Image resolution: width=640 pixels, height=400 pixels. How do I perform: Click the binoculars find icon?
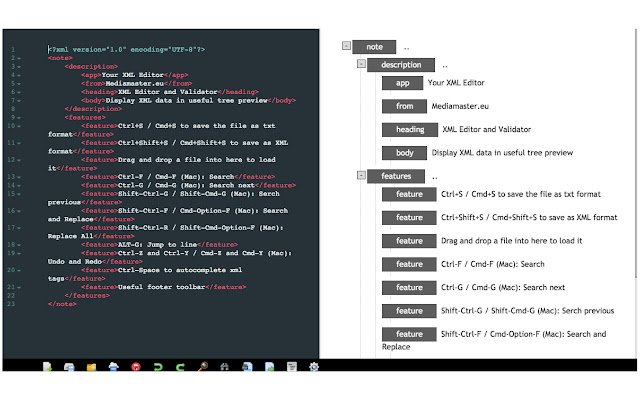(224, 367)
